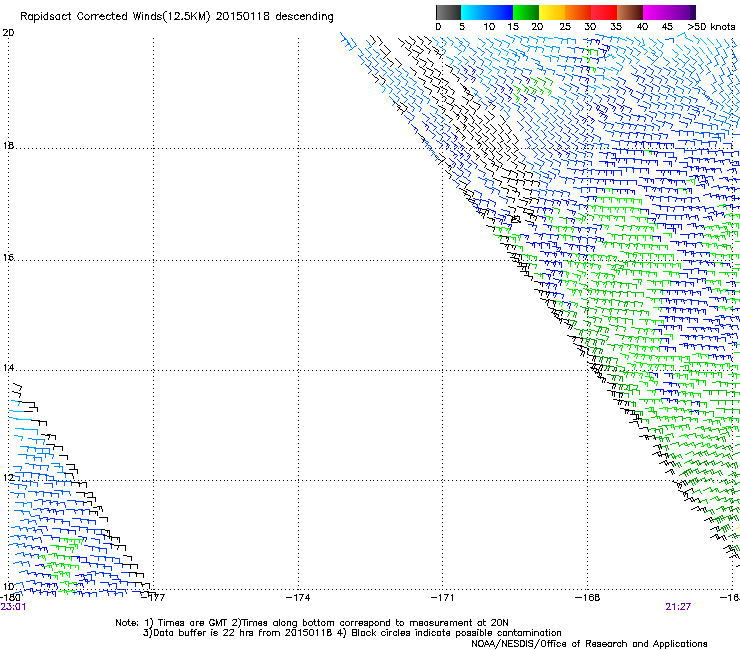740x650 pixels.
Task: Click latitude axis label '20'
Action: click(x=8, y=33)
